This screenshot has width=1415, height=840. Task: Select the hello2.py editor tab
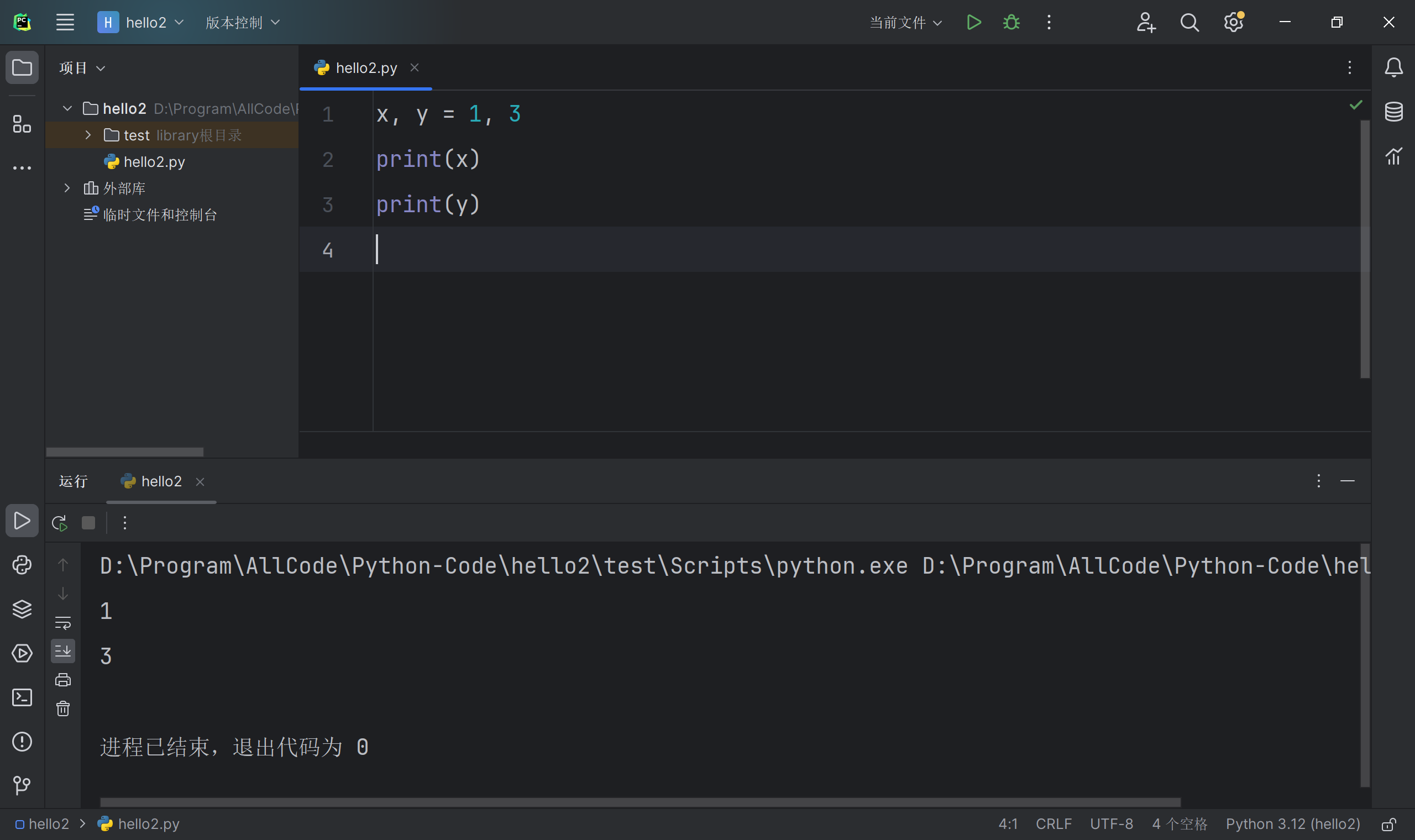pos(366,68)
